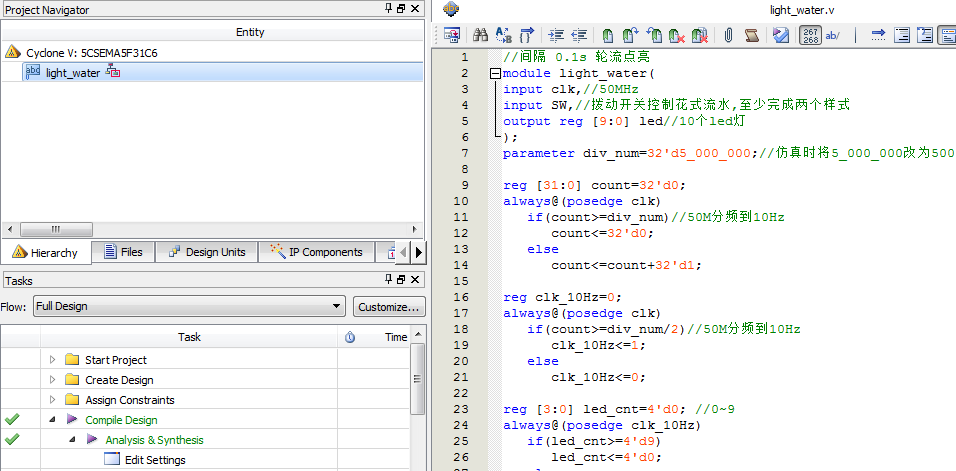Open the Replace (A to B) tool
The height and width of the screenshot is (471, 956).
point(504,35)
